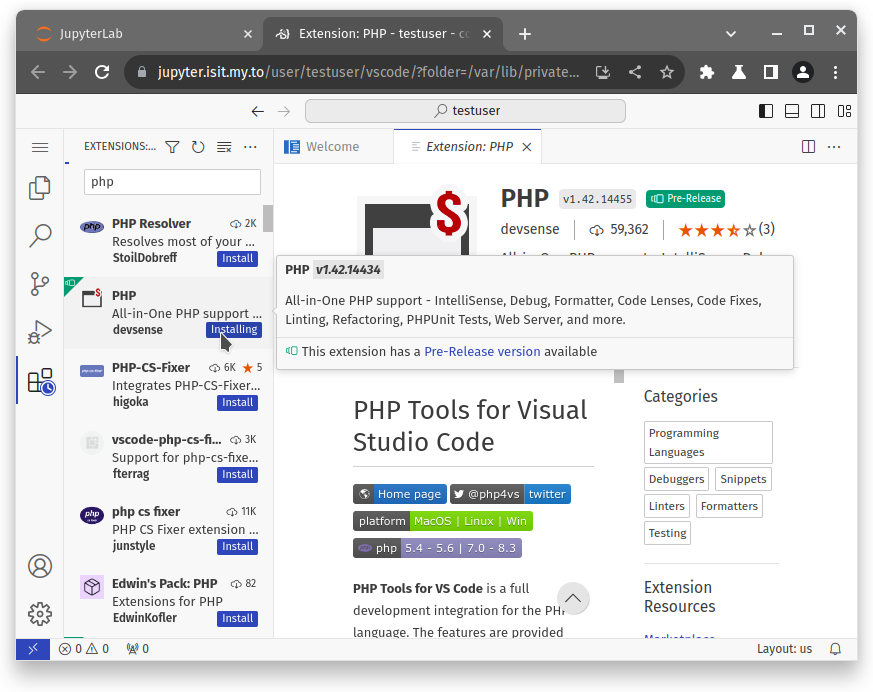873x692 pixels.
Task: Click the Pre-Release version link
Action: click(x=482, y=352)
